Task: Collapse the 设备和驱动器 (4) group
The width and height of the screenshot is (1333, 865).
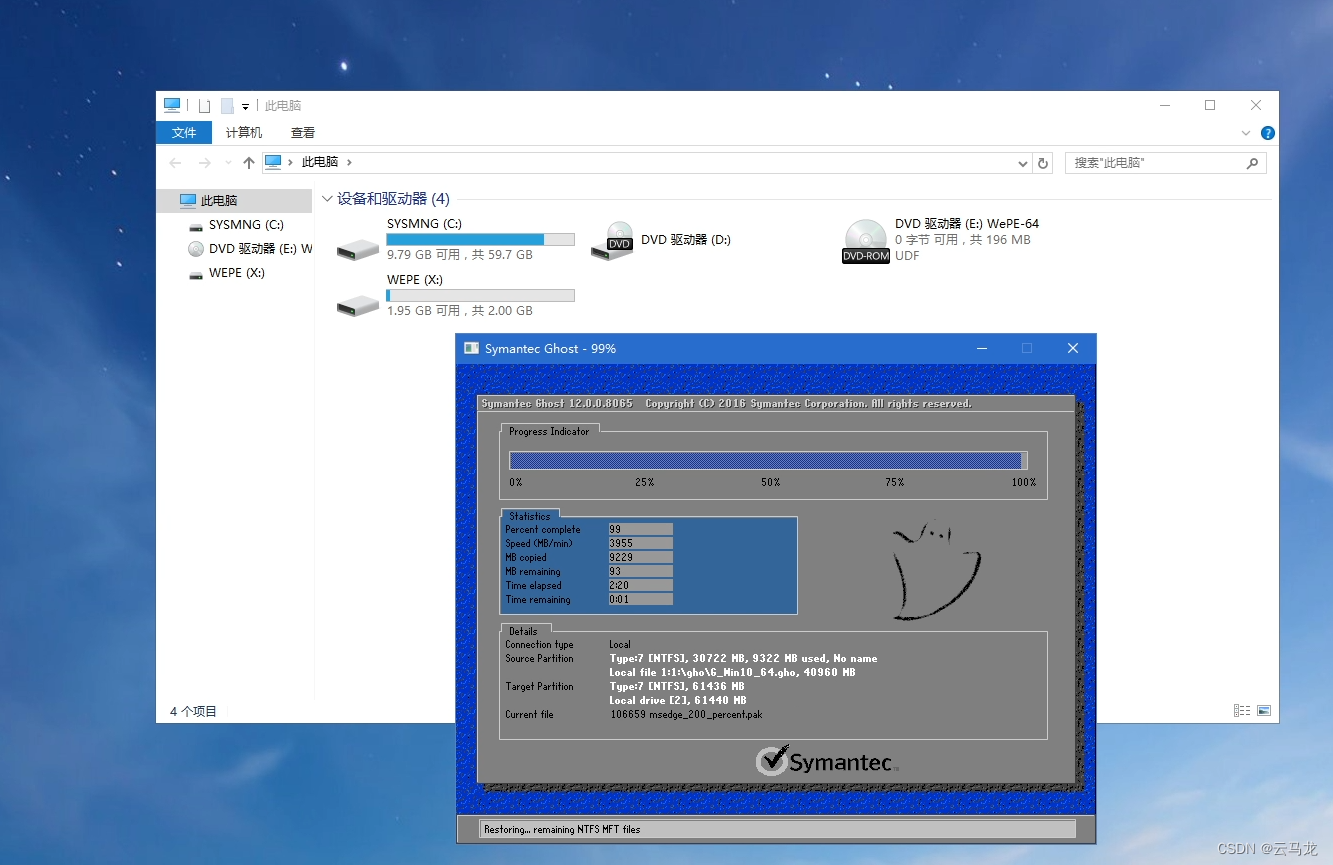Action: click(327, 198)
